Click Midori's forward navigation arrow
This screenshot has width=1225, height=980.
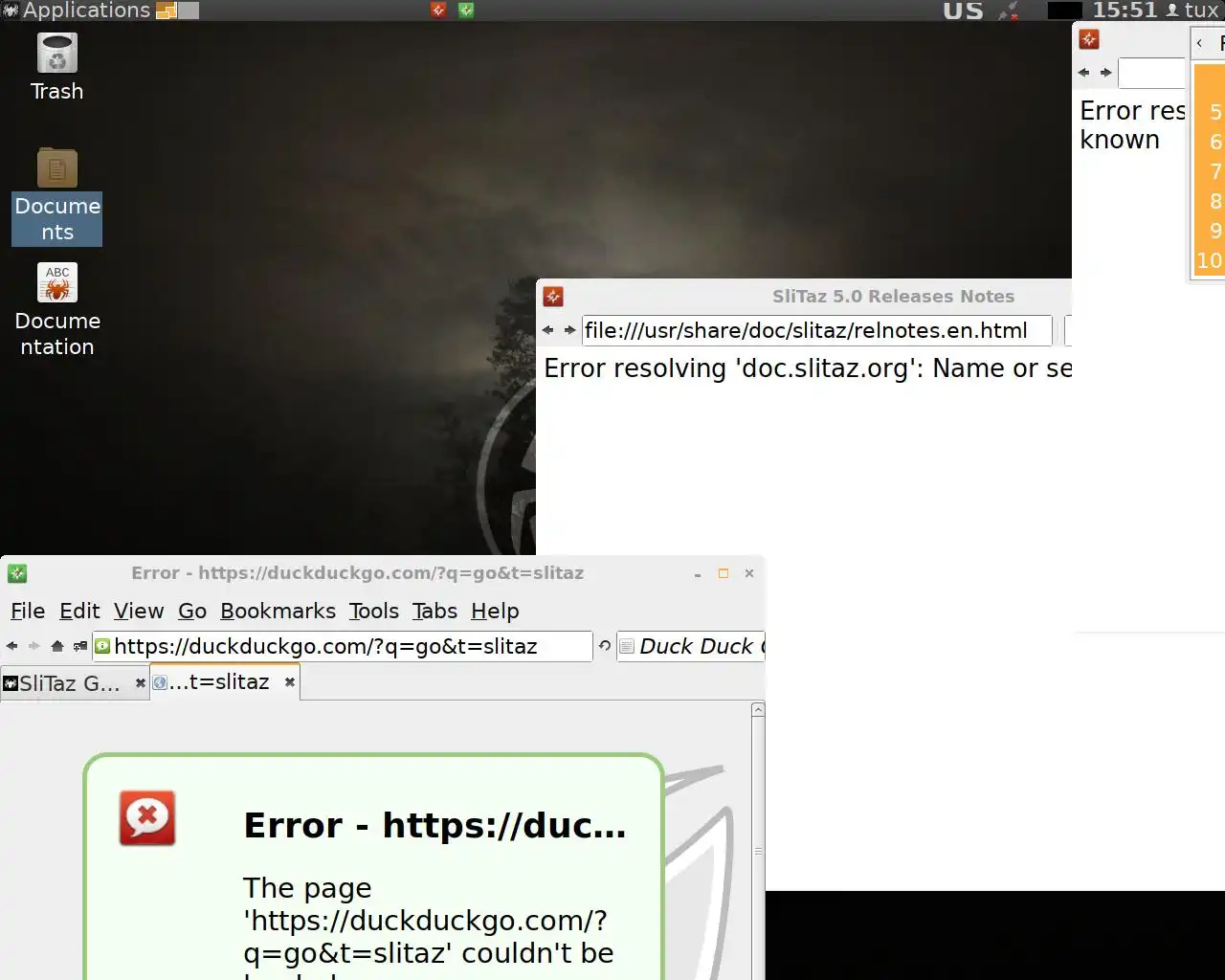coord(34,646)
